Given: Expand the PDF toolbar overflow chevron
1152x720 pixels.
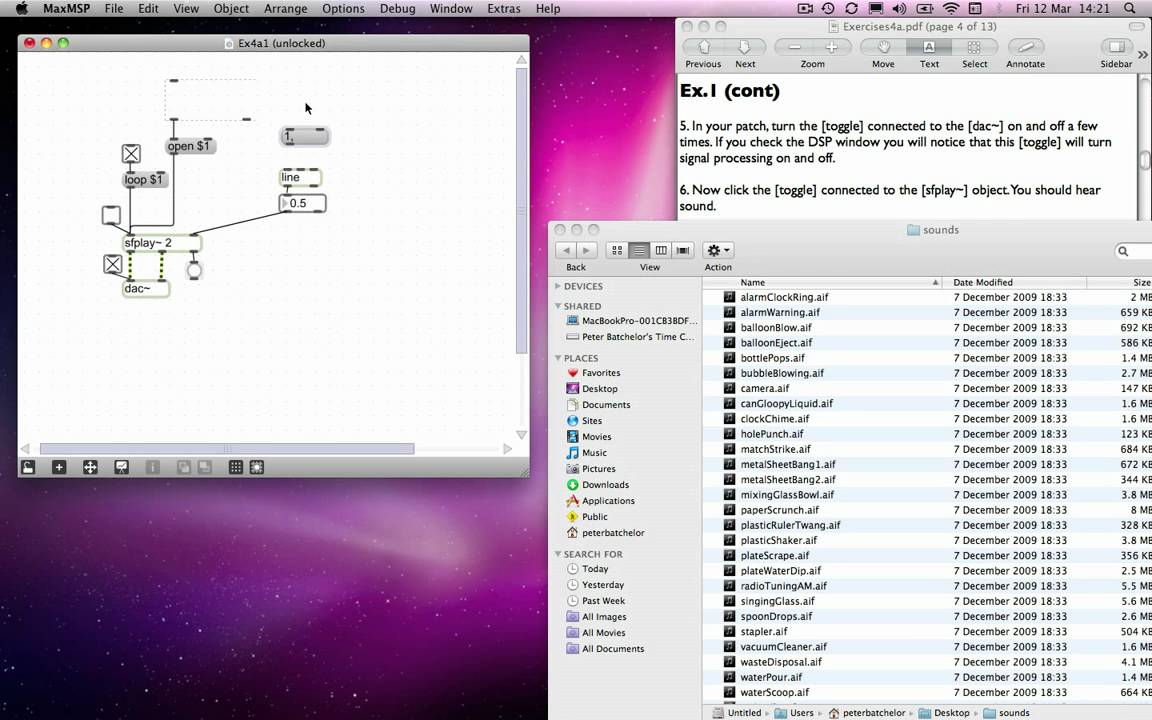Looking at the screenshot, I should pyautogui.click(x=1142, y=54).
